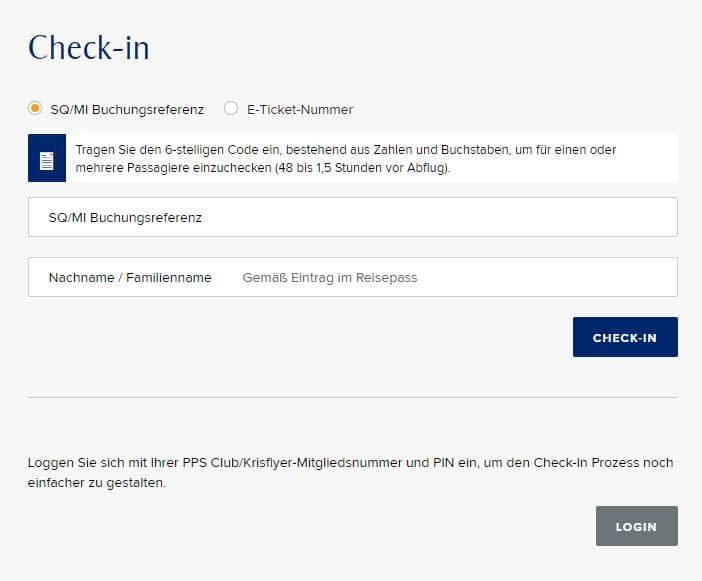This screenshot has width=702, height=581.
Task: Click the document icon in blue box
Action: point(47,161)
